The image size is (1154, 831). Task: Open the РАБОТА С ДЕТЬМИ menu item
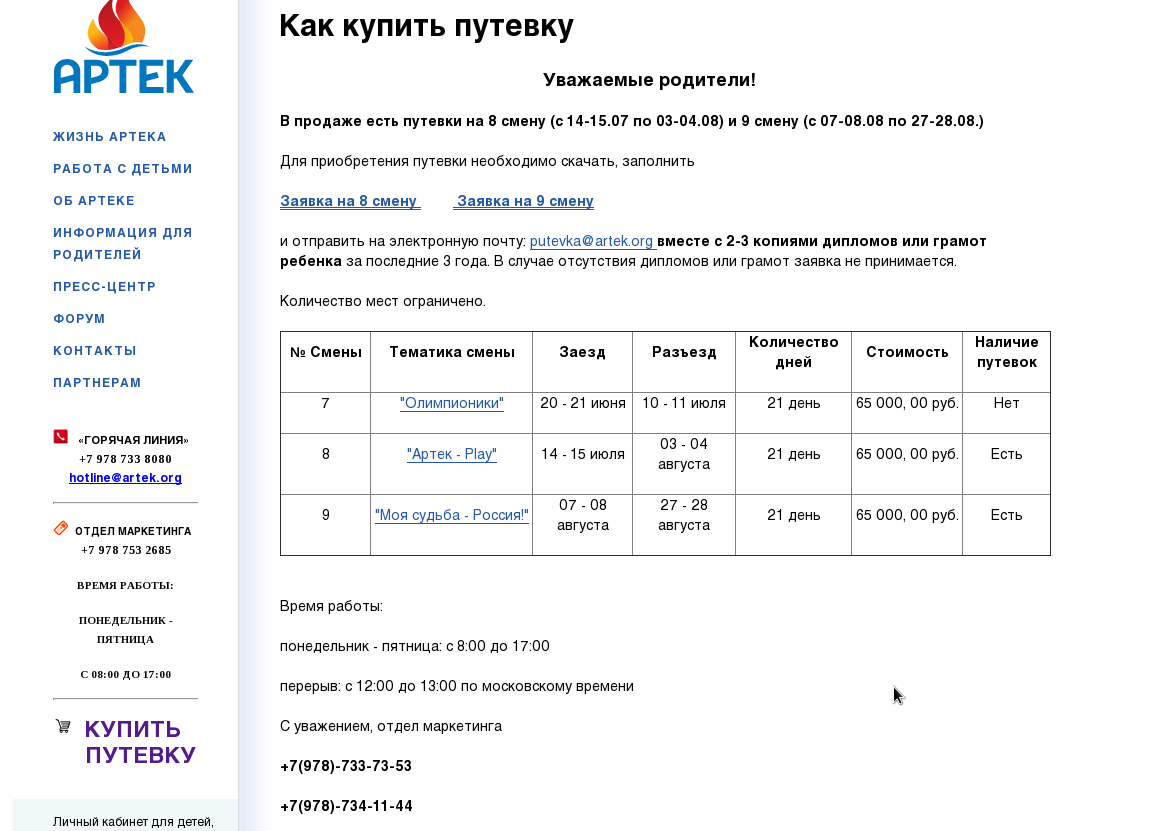click(x=123, y=169)
